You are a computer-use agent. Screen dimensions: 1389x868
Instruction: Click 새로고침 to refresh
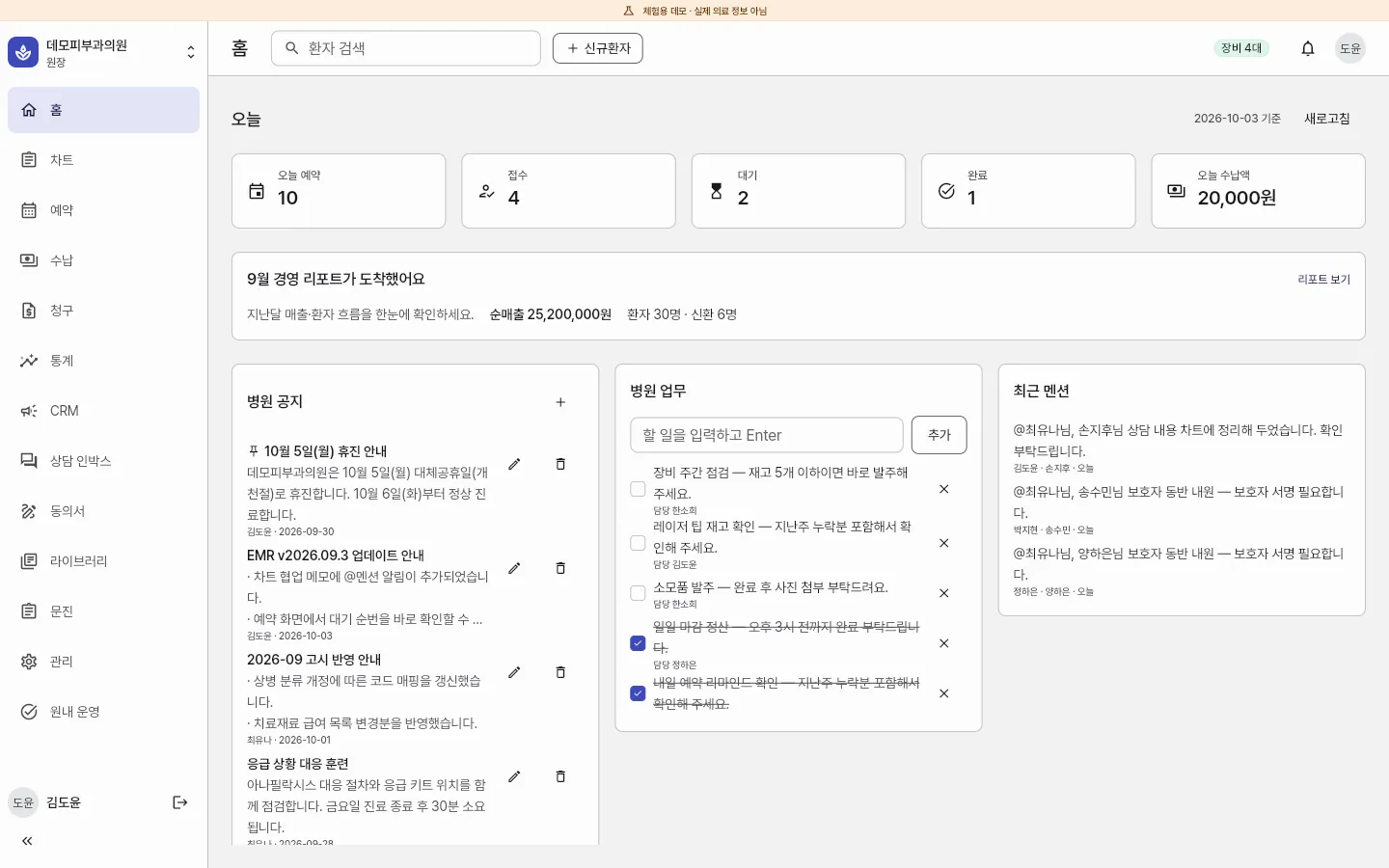point(1327,119)
